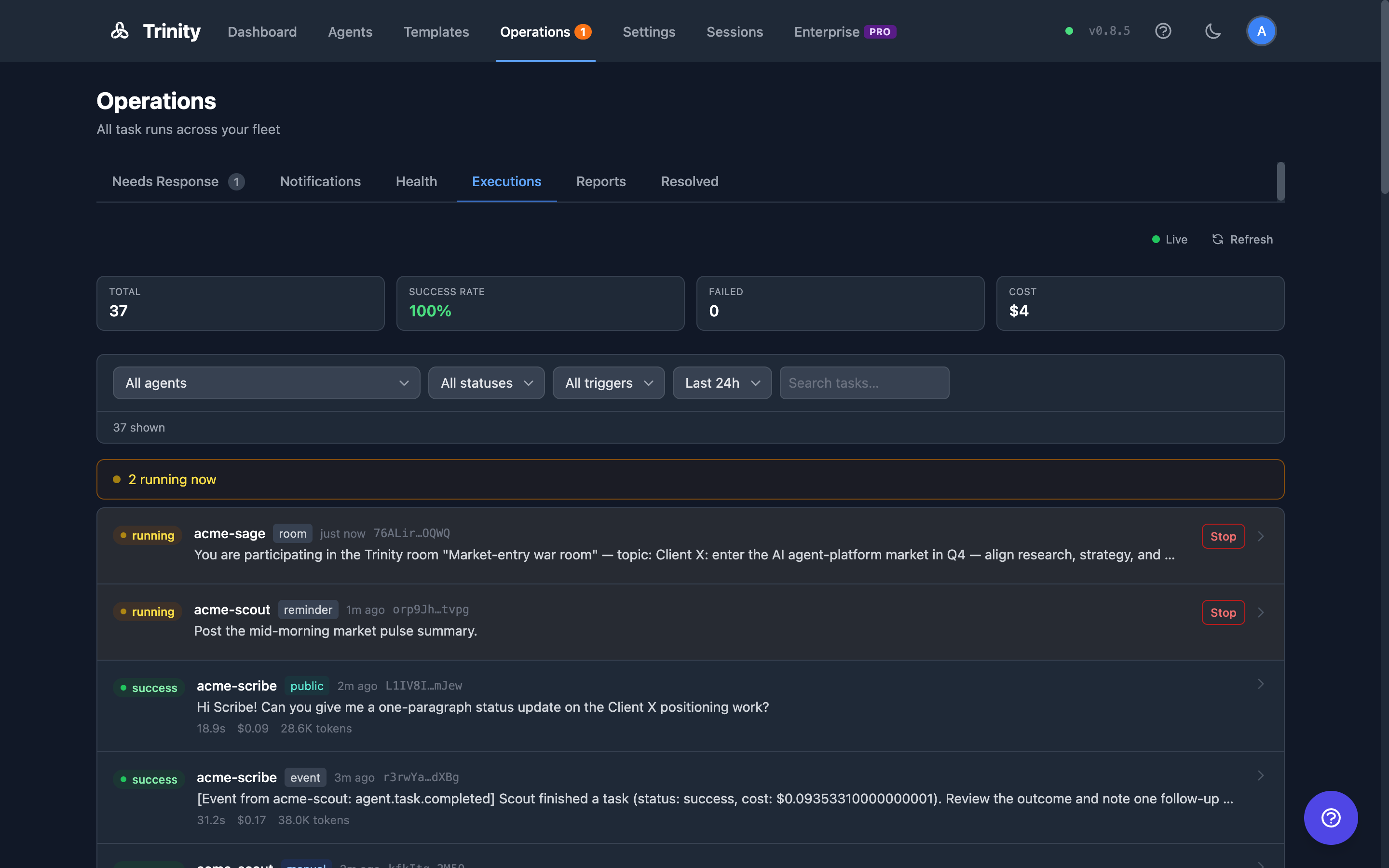This screenshot has width=1389, height=868.
Task: Open the Templates nav item
Action: click(x=436, y=31)
